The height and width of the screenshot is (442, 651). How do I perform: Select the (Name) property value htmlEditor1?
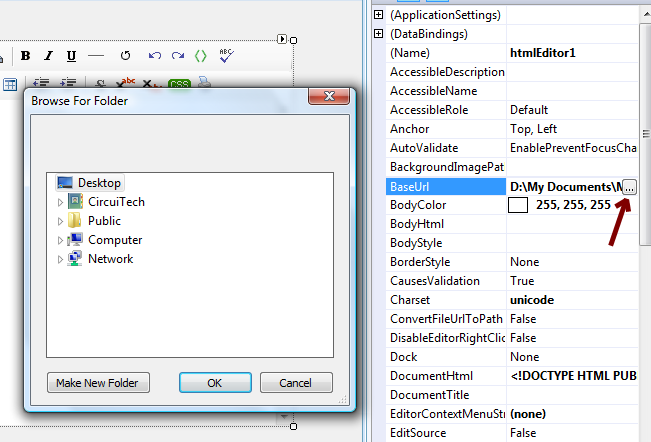point(543,53)
